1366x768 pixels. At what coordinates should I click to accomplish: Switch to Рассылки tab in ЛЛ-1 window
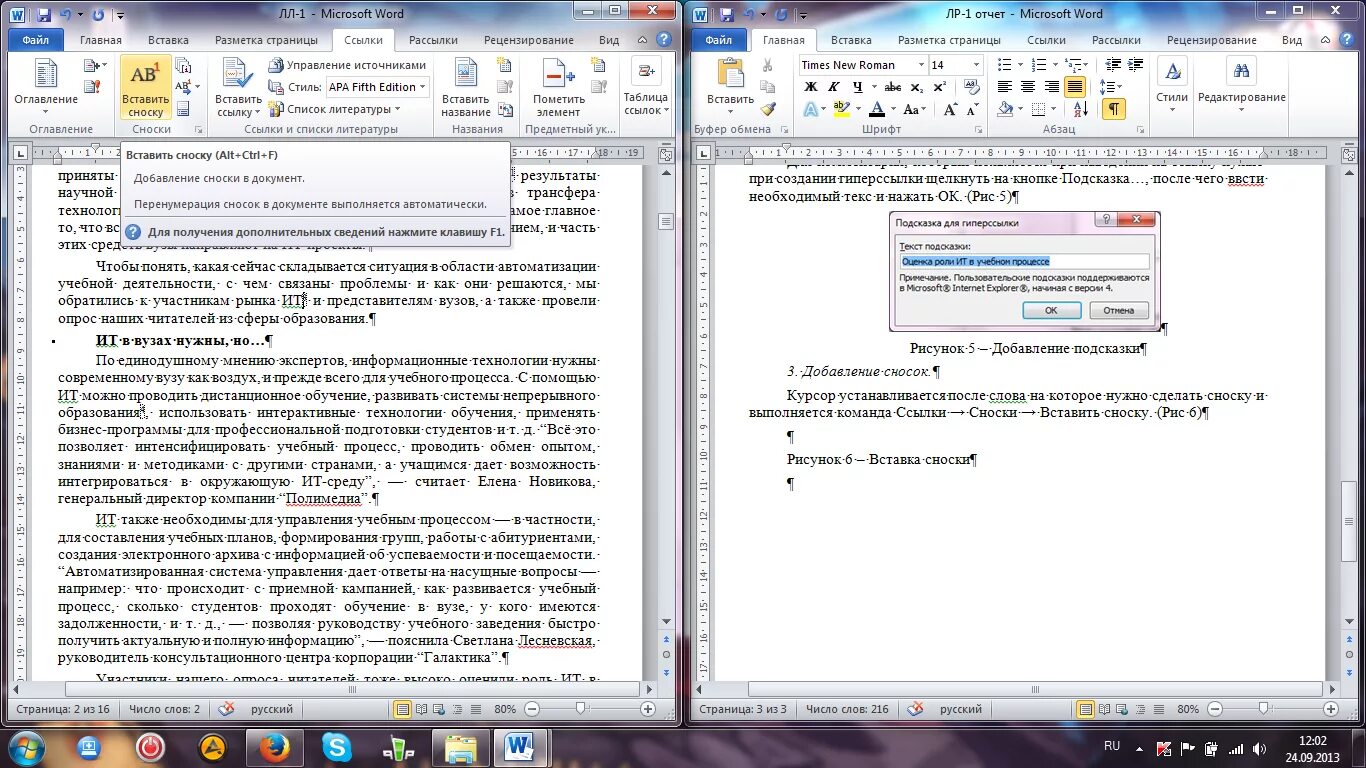[433, 40]
